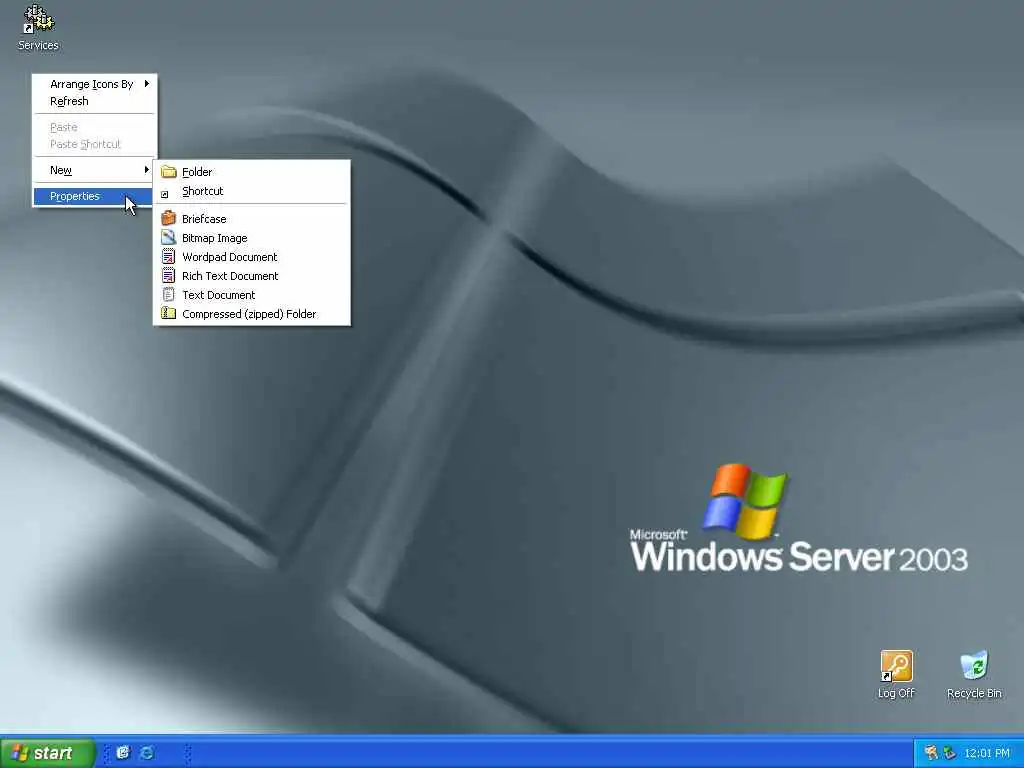Click the Log Off label text
Image resolution: width=1024 pixels, height=768 pixels.
(896, 693)
